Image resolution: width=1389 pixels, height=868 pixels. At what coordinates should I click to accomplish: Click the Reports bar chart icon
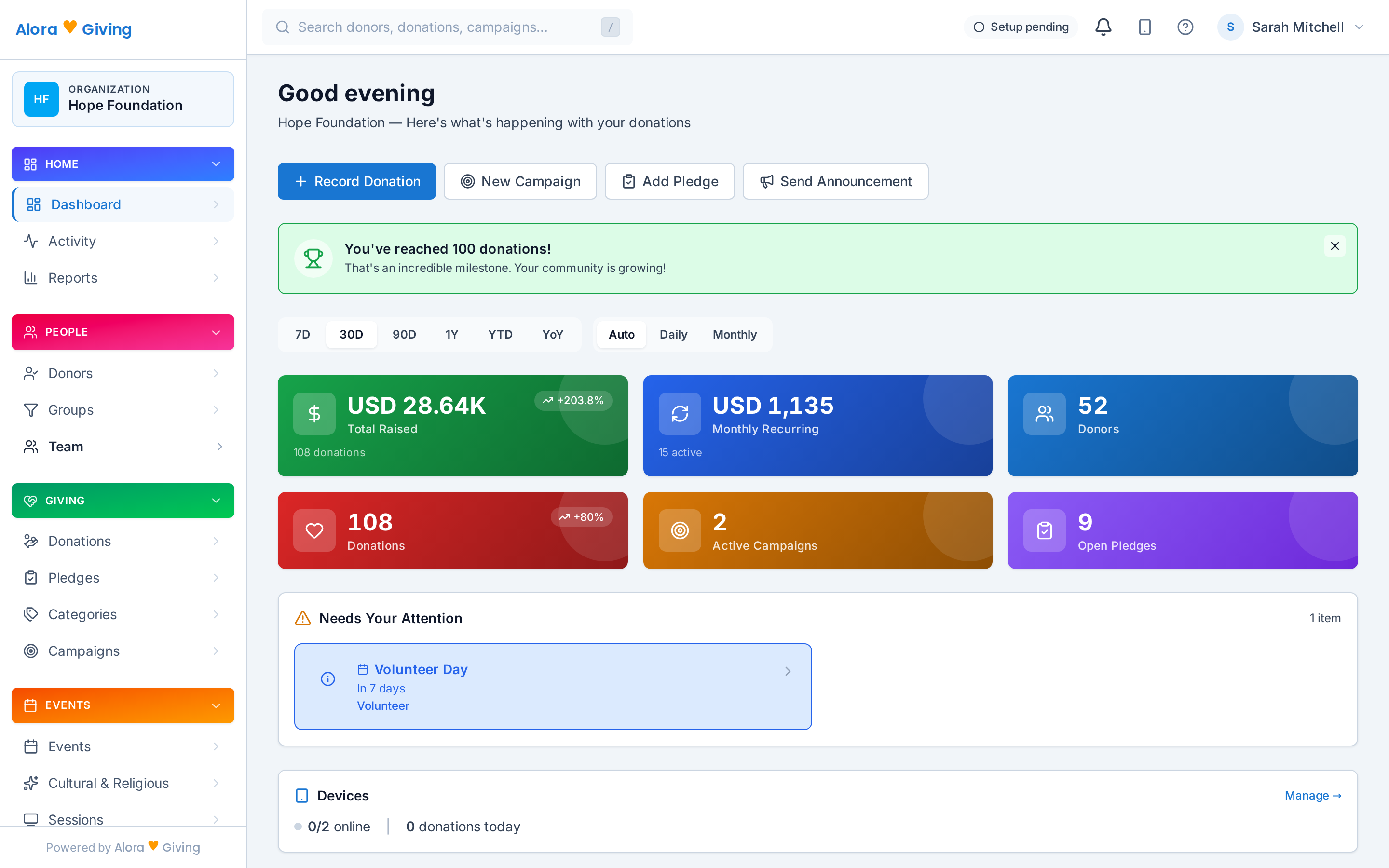(31, 278)
